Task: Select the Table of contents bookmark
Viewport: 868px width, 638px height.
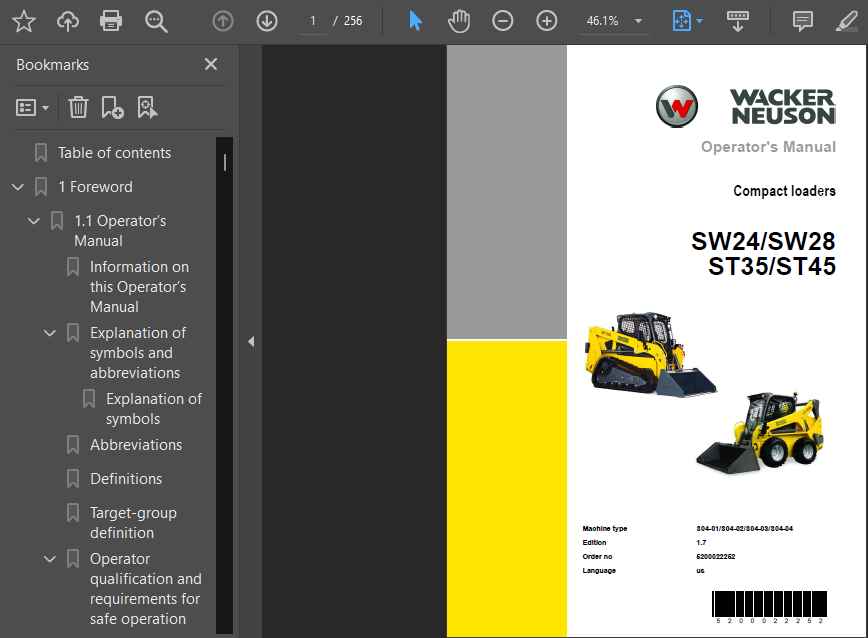Action: (x=113, y=152)
